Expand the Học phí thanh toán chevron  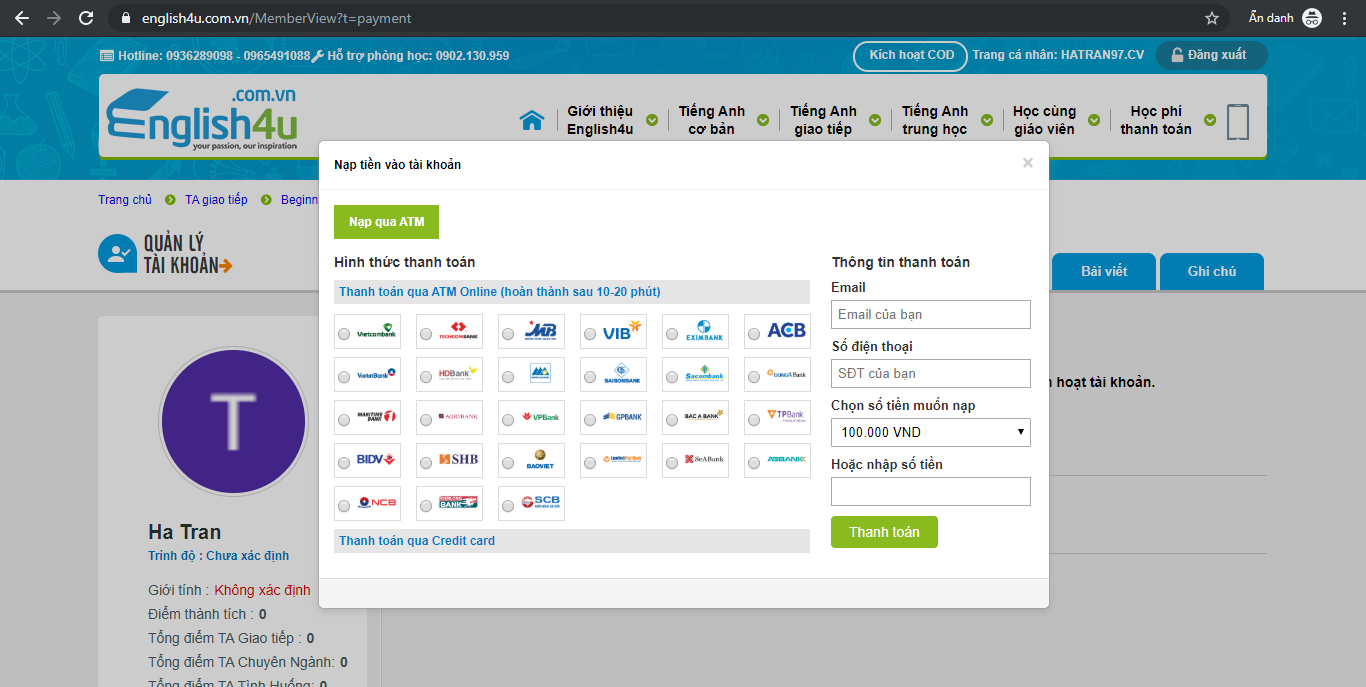click(1210, 120)
